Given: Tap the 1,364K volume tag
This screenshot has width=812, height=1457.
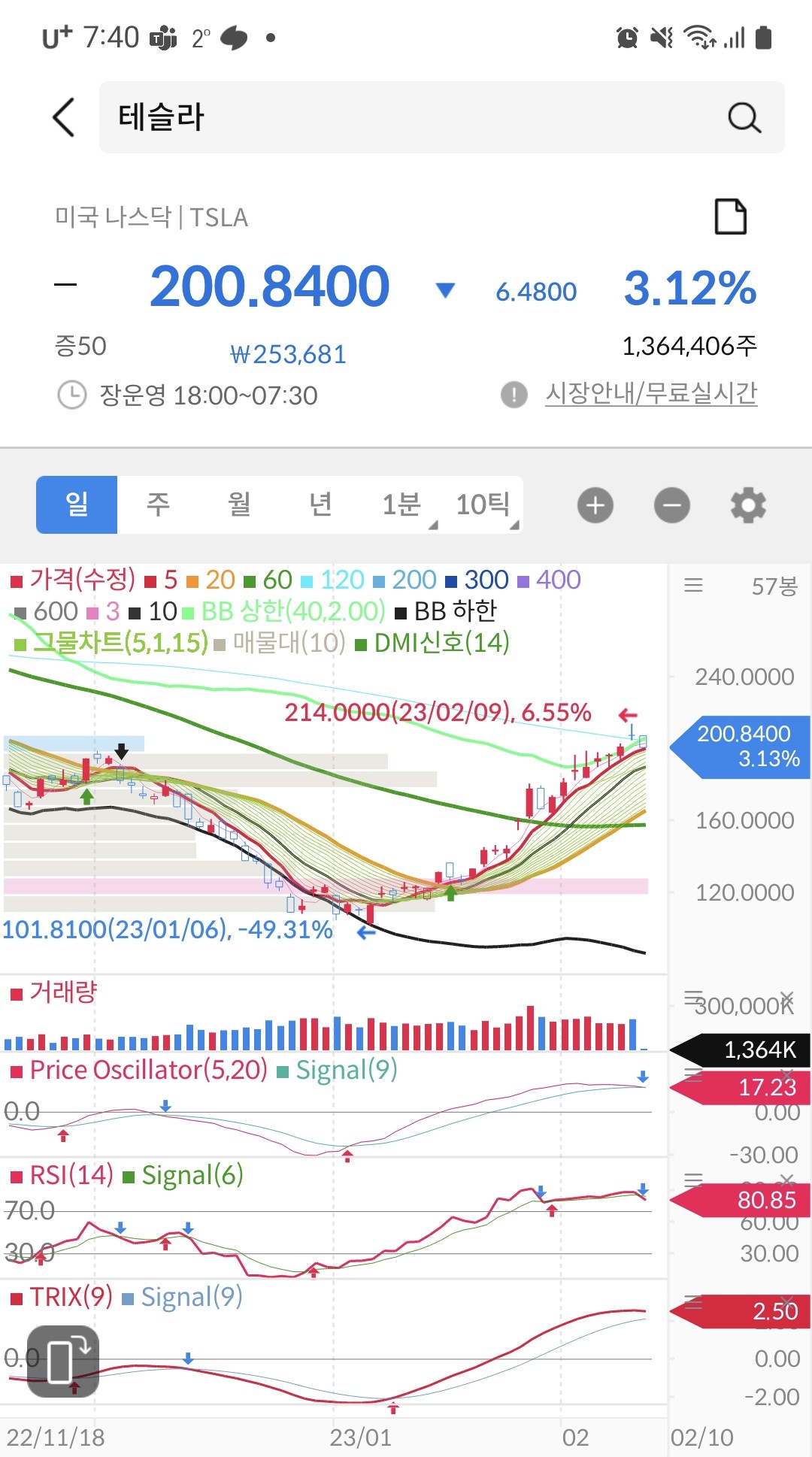Looking at the screenshot, I should [x=741, y=1050].
